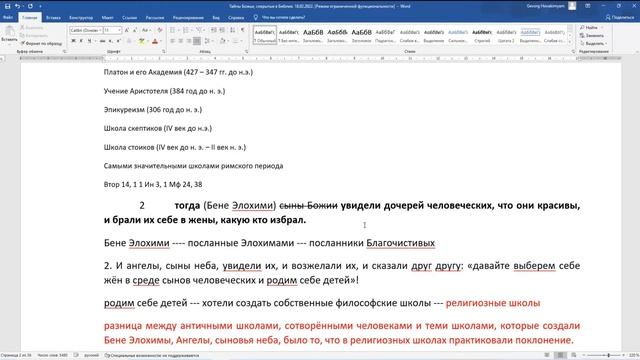
Task: Open the Clipboard pane launcher
Action: click(x=64, y=51)
